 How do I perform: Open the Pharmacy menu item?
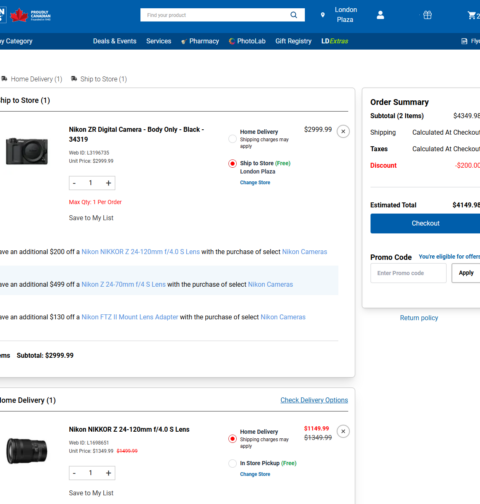200,41
